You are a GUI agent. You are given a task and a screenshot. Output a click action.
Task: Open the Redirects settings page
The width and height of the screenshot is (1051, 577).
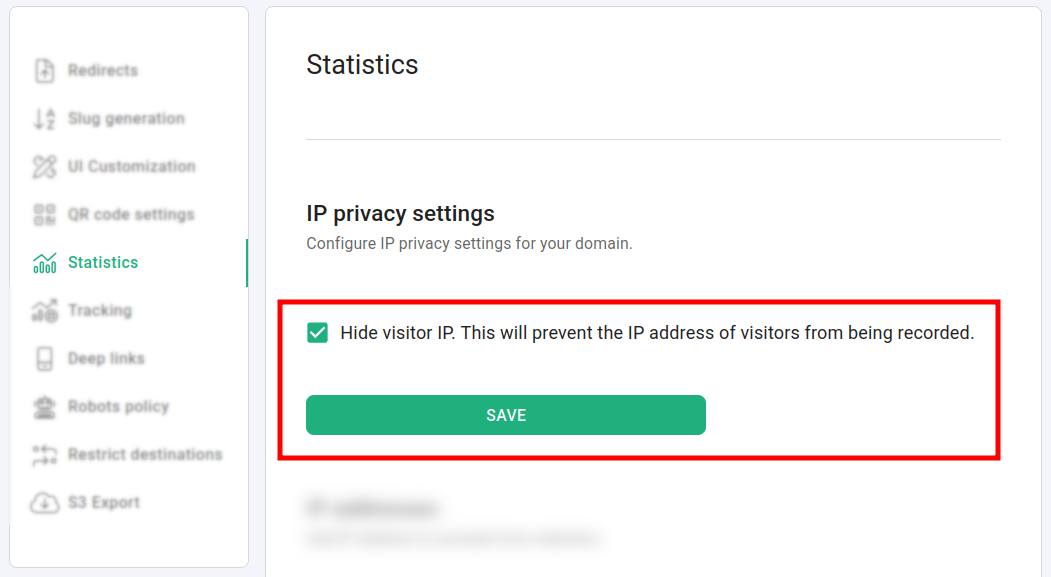(103, 71)
